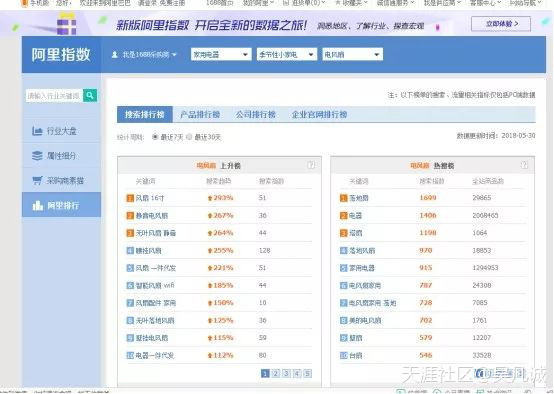Open 采购商素描 sidebar menu item
The height and width of the screenshot is (394, 554).
coord(61,181)
